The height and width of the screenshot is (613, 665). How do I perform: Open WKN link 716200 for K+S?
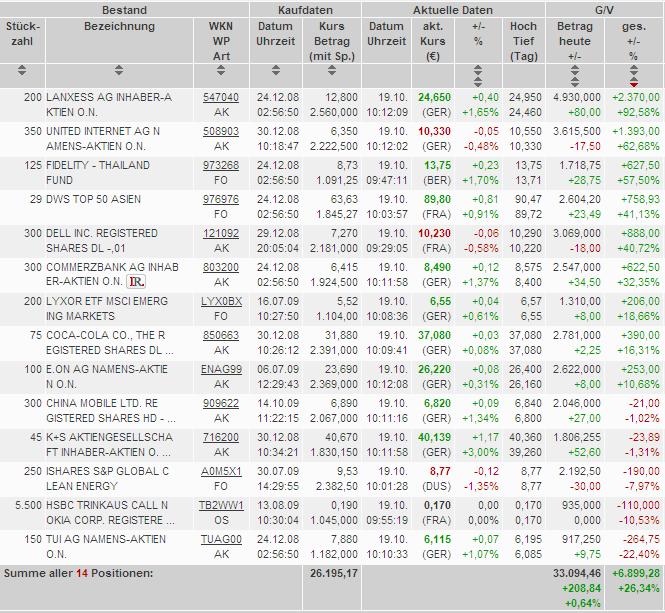221,437
